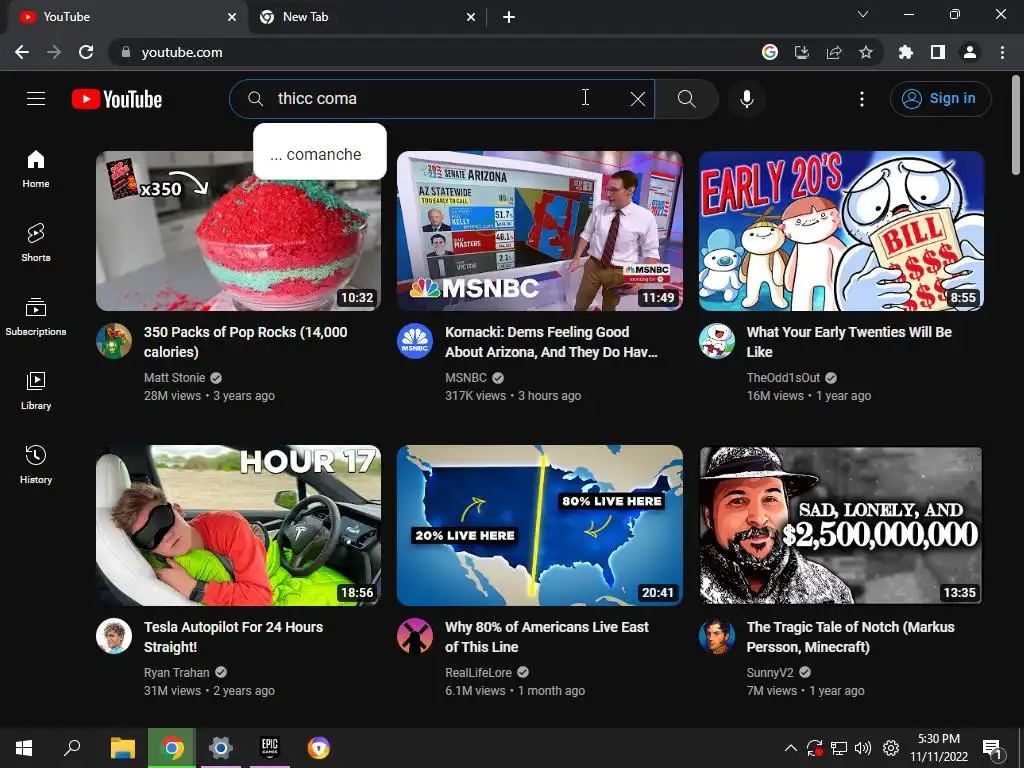Close the New Tab tab
Screen dimensions: 1024x768
[x=471, y=18]
